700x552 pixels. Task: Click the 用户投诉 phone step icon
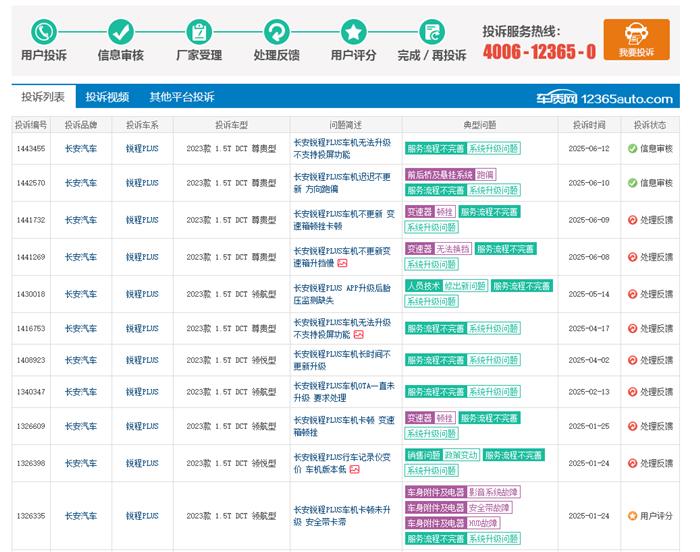[44, 32]
